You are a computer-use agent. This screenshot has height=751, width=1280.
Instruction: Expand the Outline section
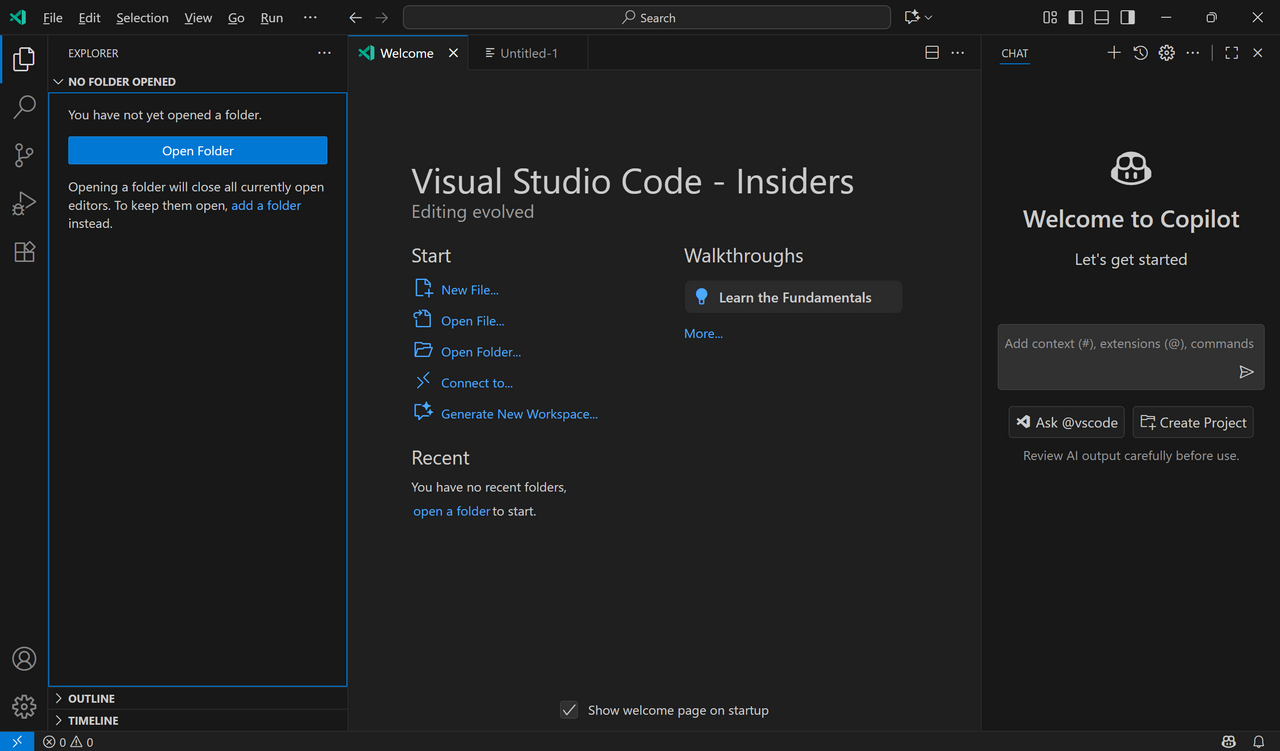click(198, 698)
